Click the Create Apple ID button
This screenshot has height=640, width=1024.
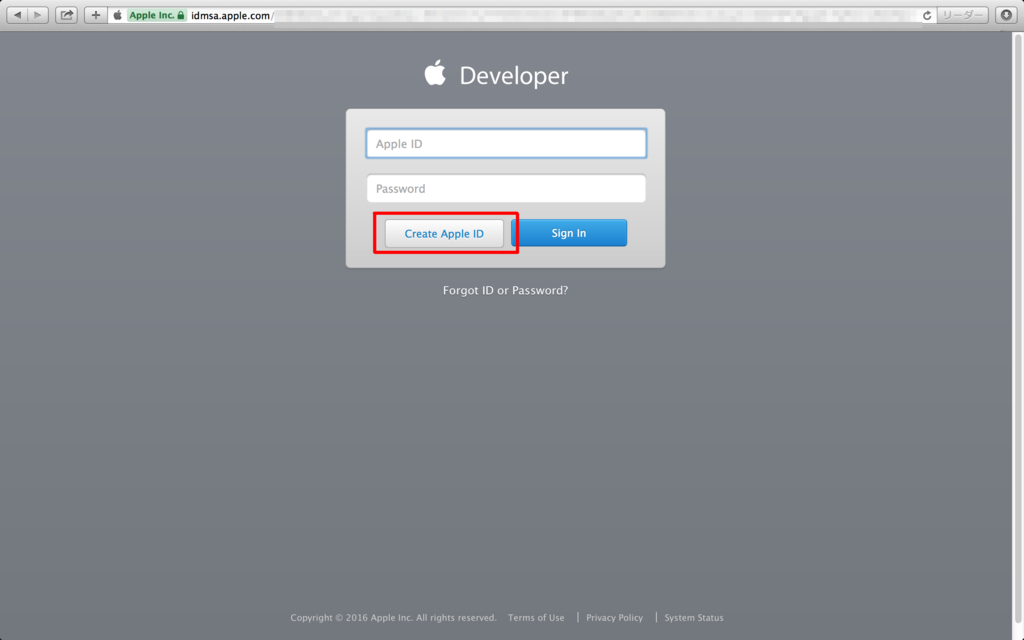tap(444, 234)
